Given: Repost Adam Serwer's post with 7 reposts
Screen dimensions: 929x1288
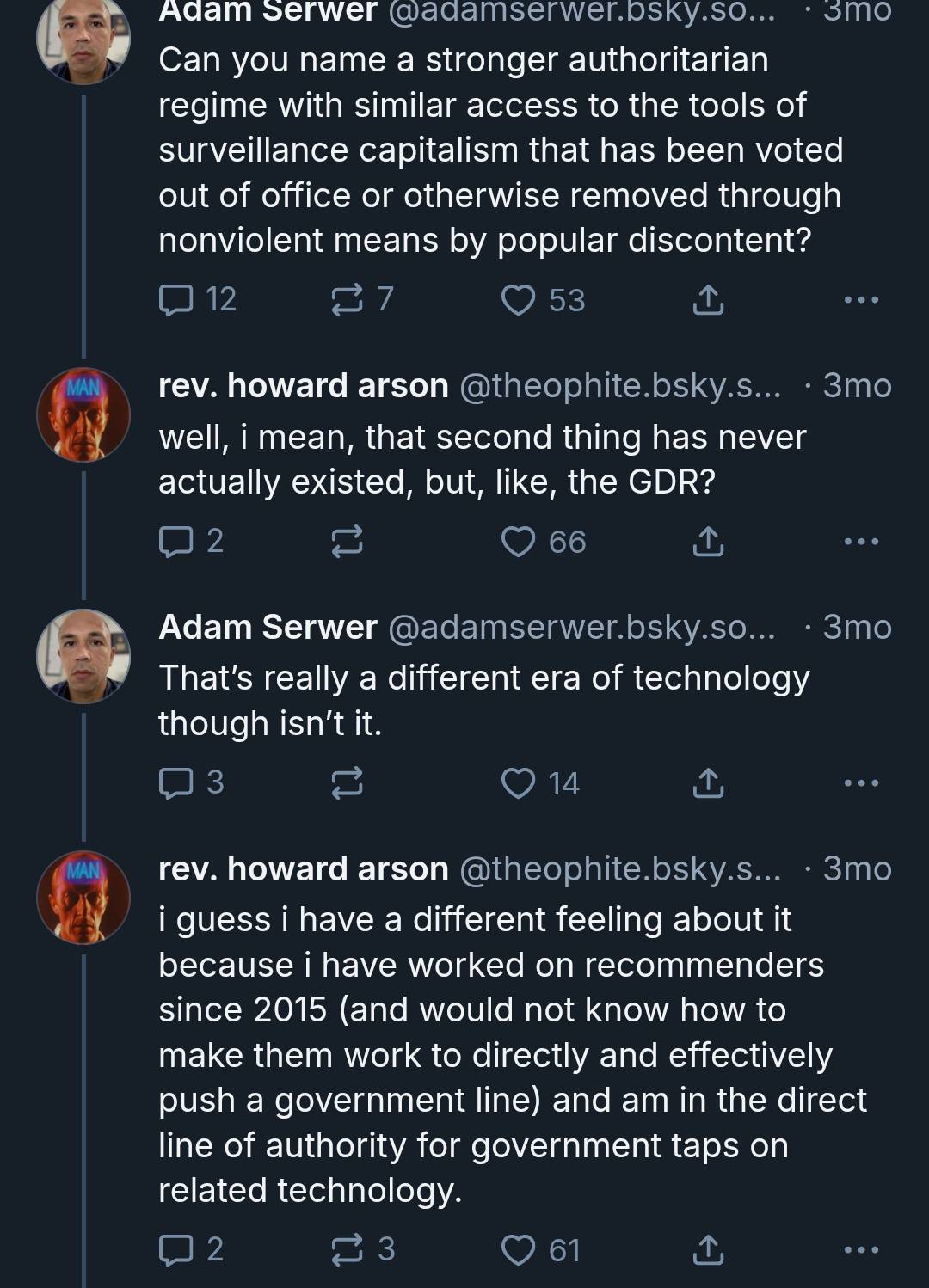Looking at the screenshot, I should (x=348, y=299).
